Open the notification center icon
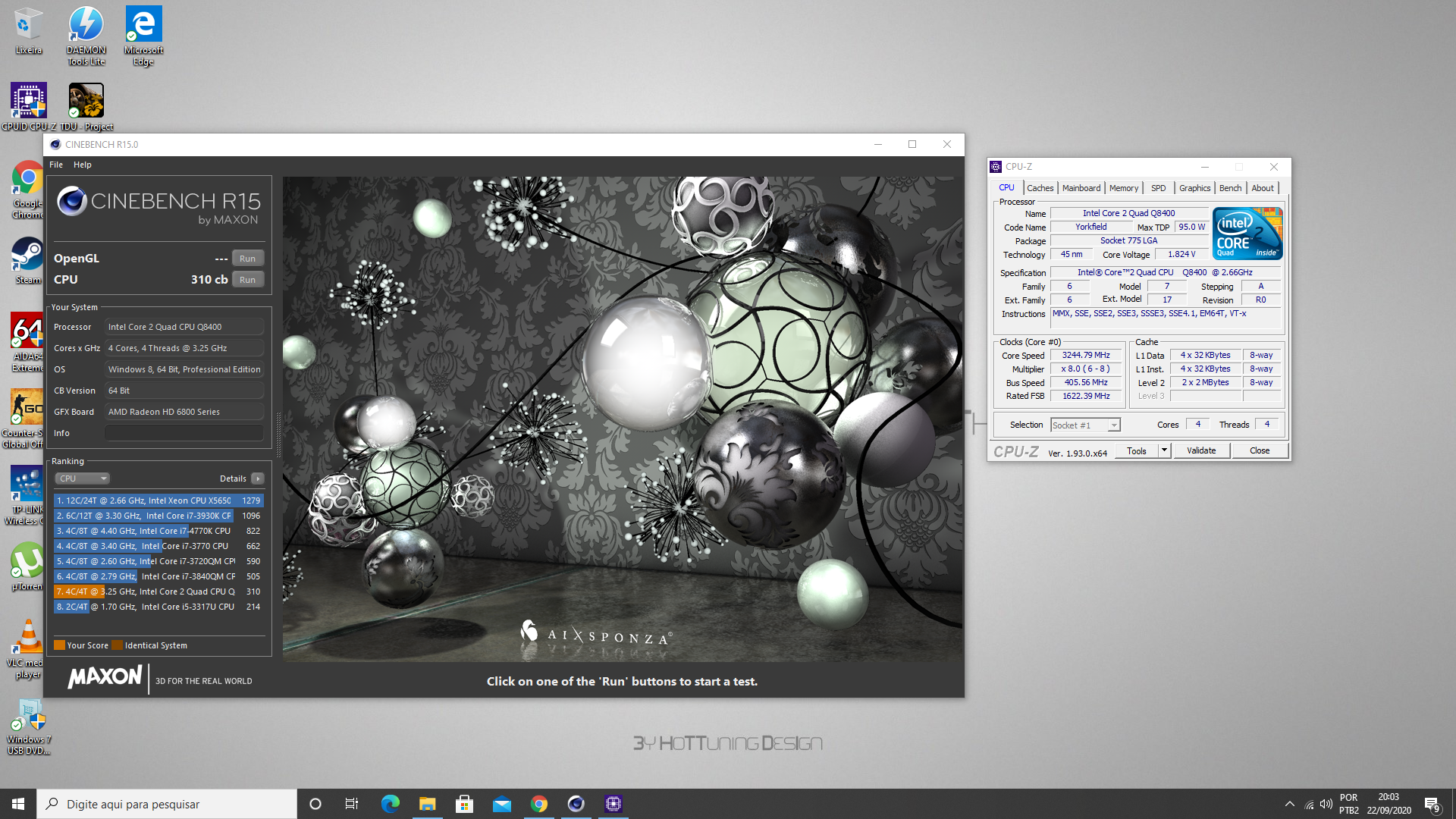Viewport: 1456px width, 819px height. [x=1432, y=804]
